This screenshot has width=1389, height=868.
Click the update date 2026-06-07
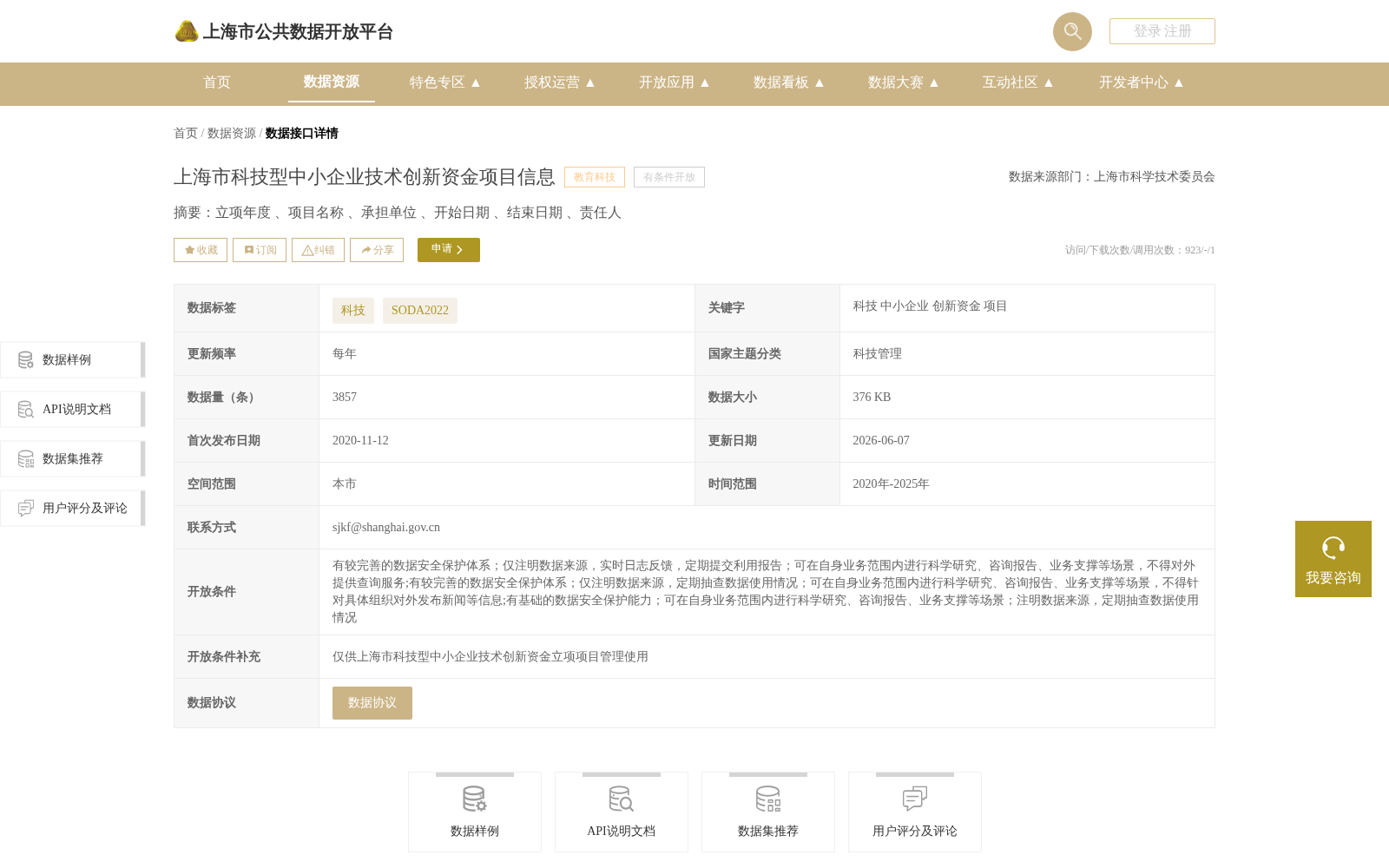[881, 440]
